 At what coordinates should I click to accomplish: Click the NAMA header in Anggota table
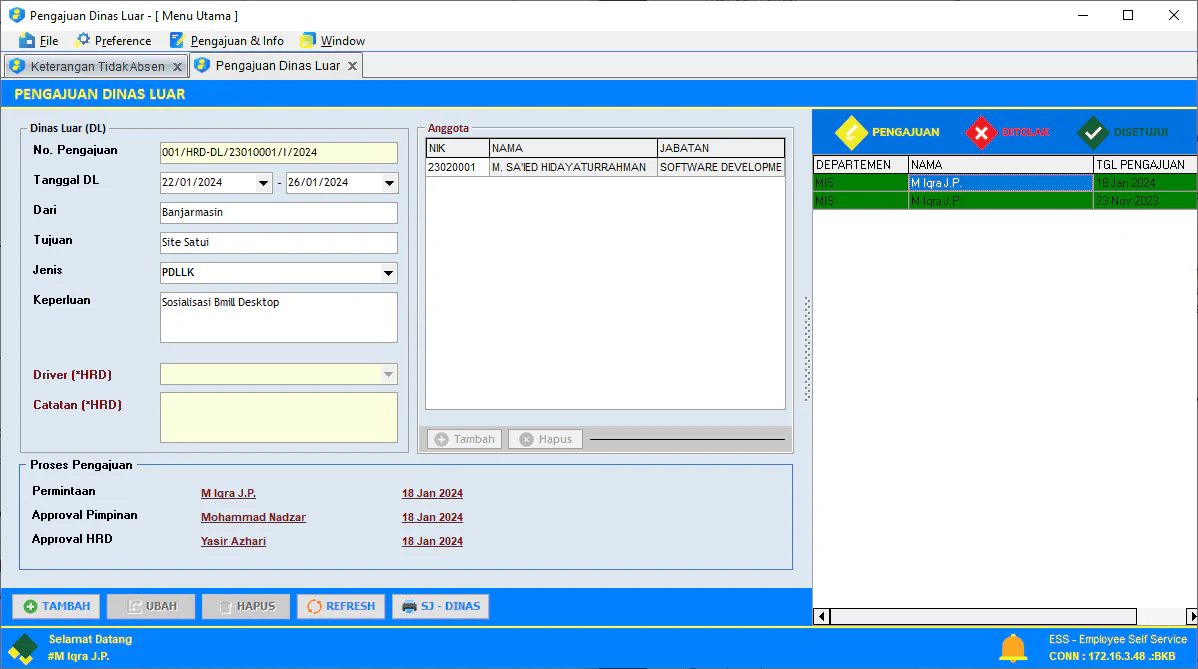[573, 148]
